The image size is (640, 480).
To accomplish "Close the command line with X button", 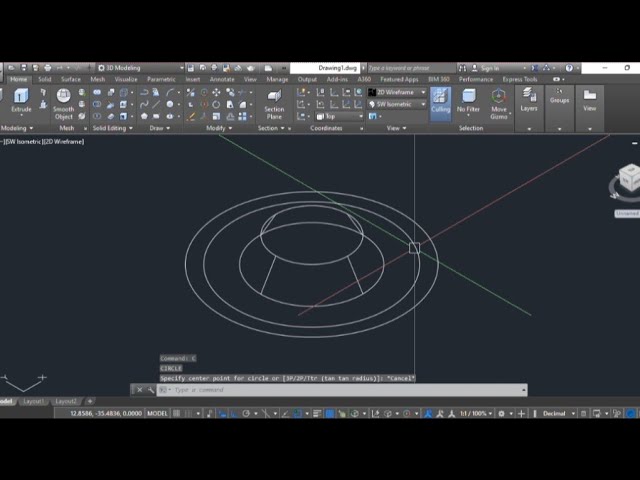I will coord(140,390).
